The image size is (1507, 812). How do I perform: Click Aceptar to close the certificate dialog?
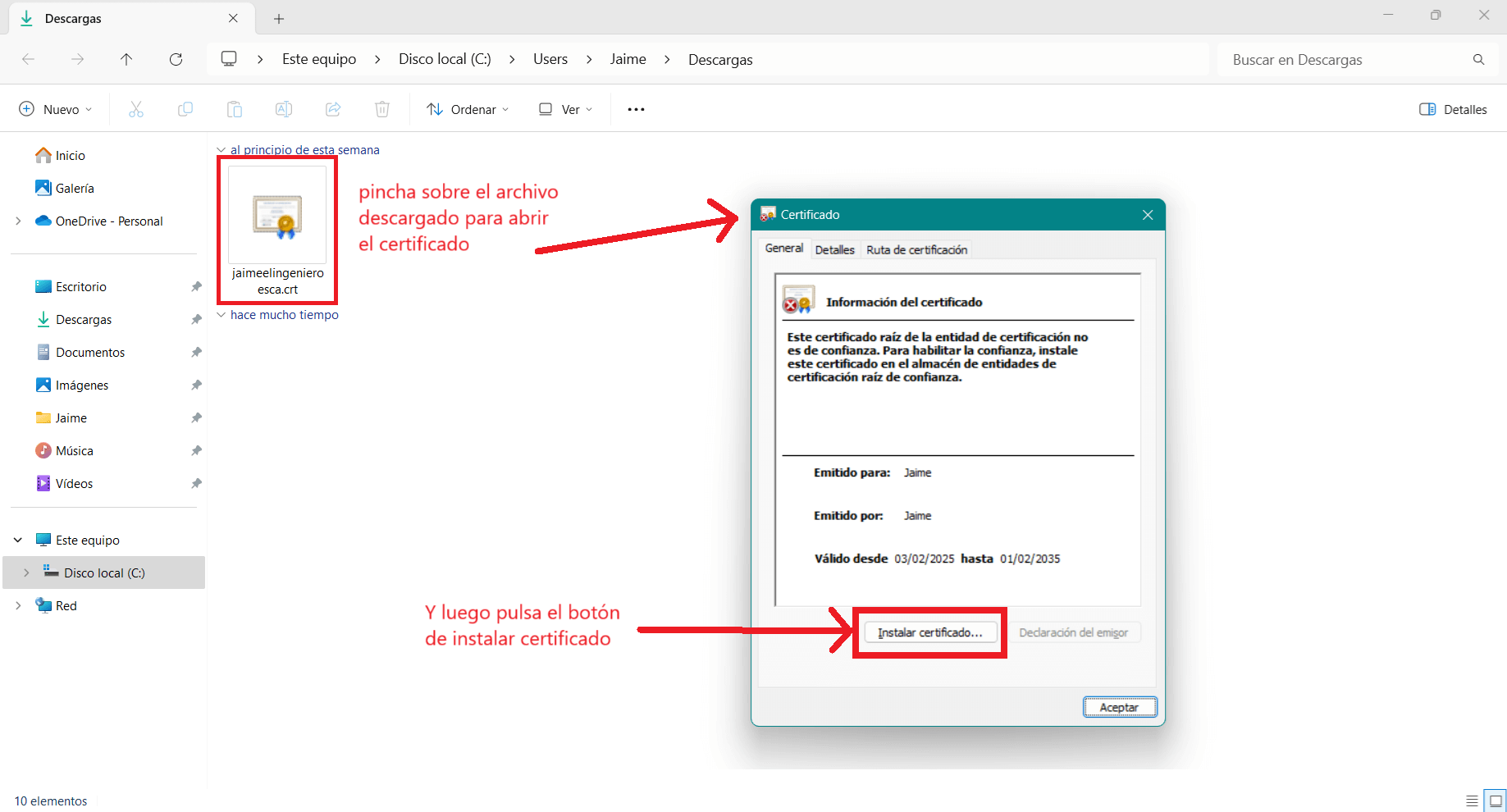pyautogui.click(x=1119, y=706)
